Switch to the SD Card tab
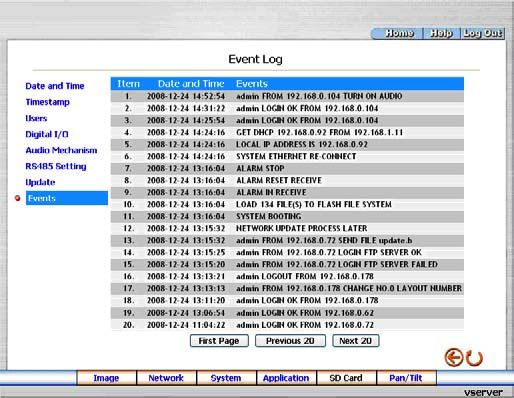 pos(346,378)
